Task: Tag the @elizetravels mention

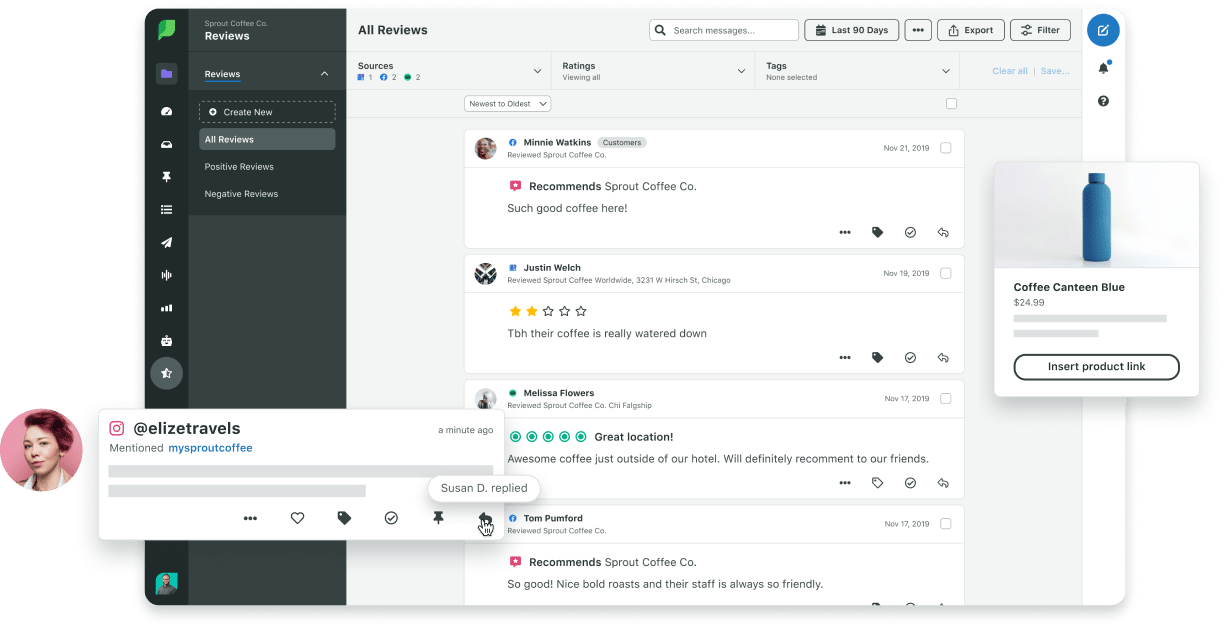Action: [x=344, y=518]
